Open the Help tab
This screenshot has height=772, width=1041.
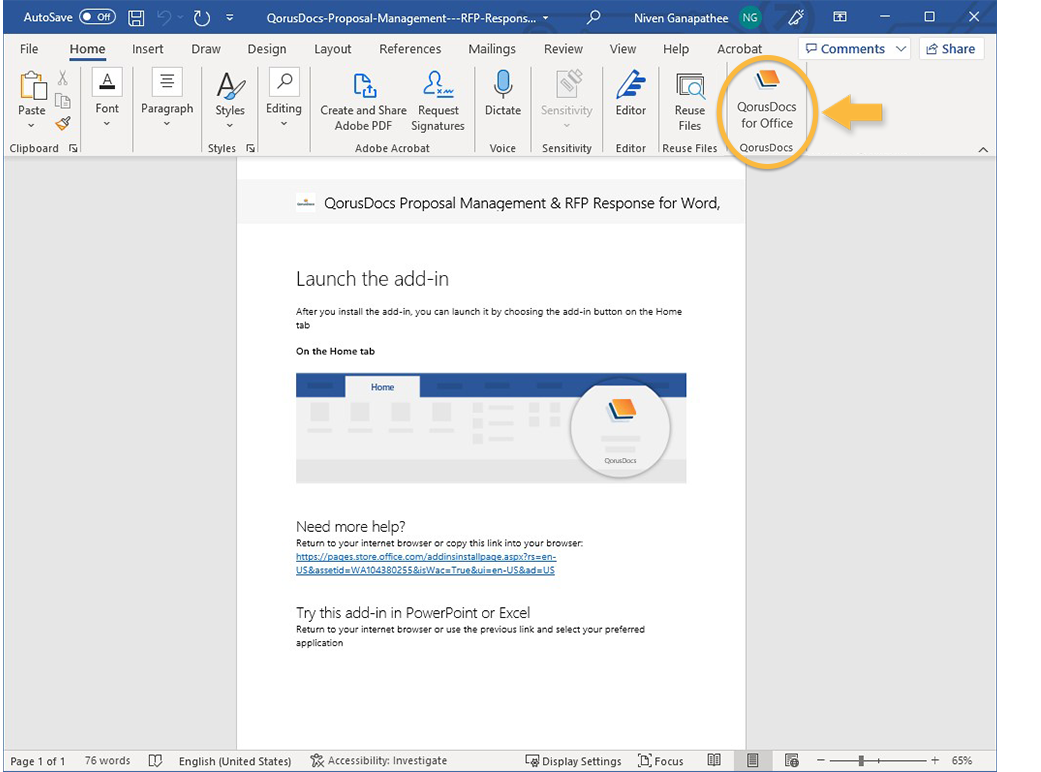[676, 48]
